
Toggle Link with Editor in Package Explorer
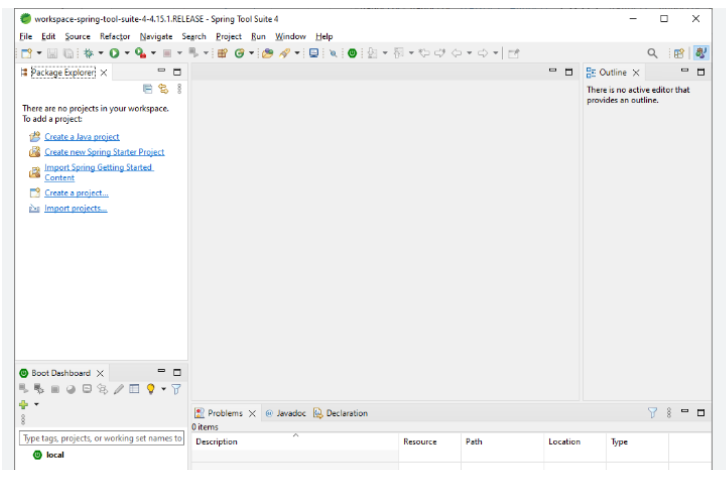coord(163,89)
